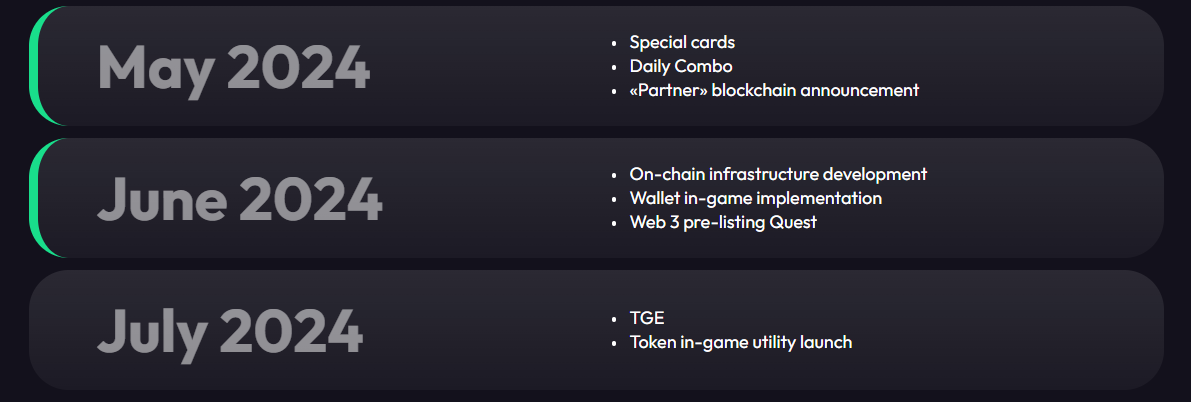The width and height of the screenshot is (1191, 402).
Task: Click bullet point beside Daily Combo
Action: click(614, 68)
